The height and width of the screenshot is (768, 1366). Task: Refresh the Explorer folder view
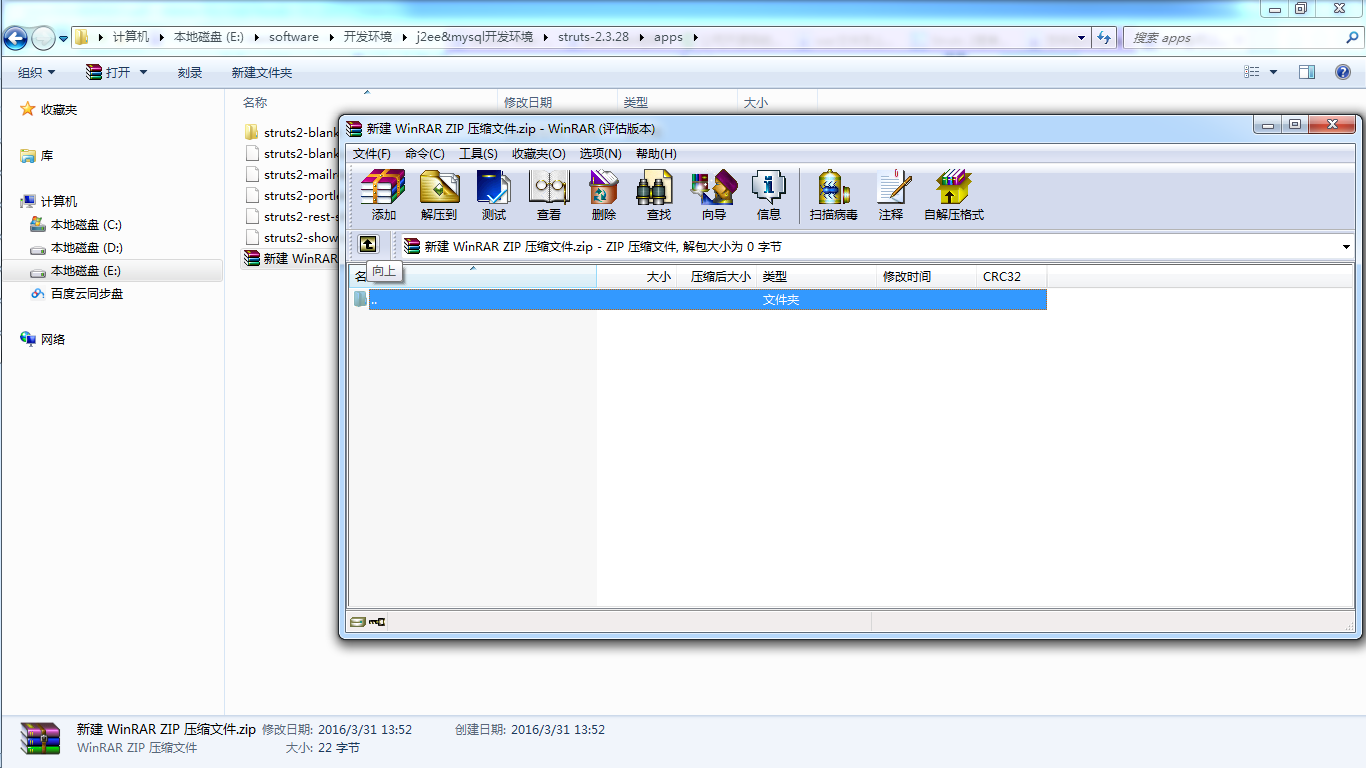pos(1104,38)
